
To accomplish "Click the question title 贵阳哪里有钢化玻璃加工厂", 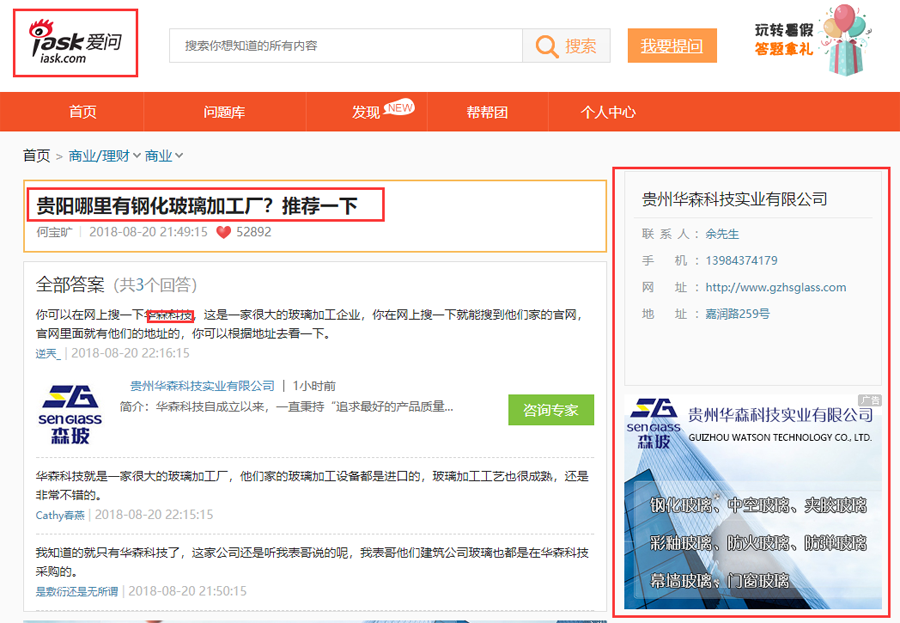I will (197, 206).
